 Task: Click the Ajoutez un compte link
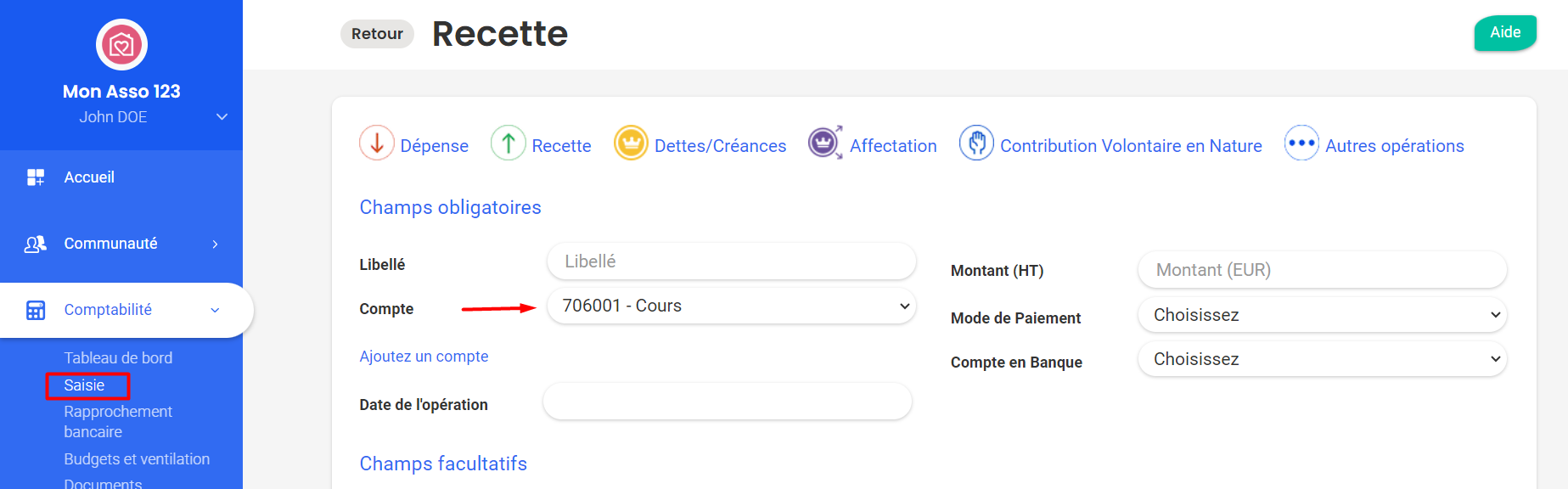coord(424,357)
